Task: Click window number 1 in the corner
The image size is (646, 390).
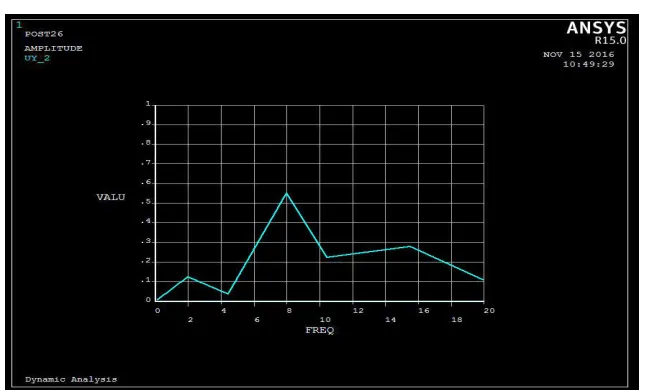Action: [x=19, y=25]
